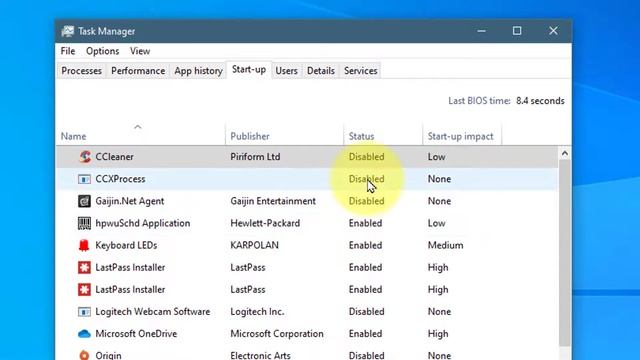This screenshot has height=360, width=640.
Task: Click the Keyboard LEDs red icon
Action: (x=84, y=245)
